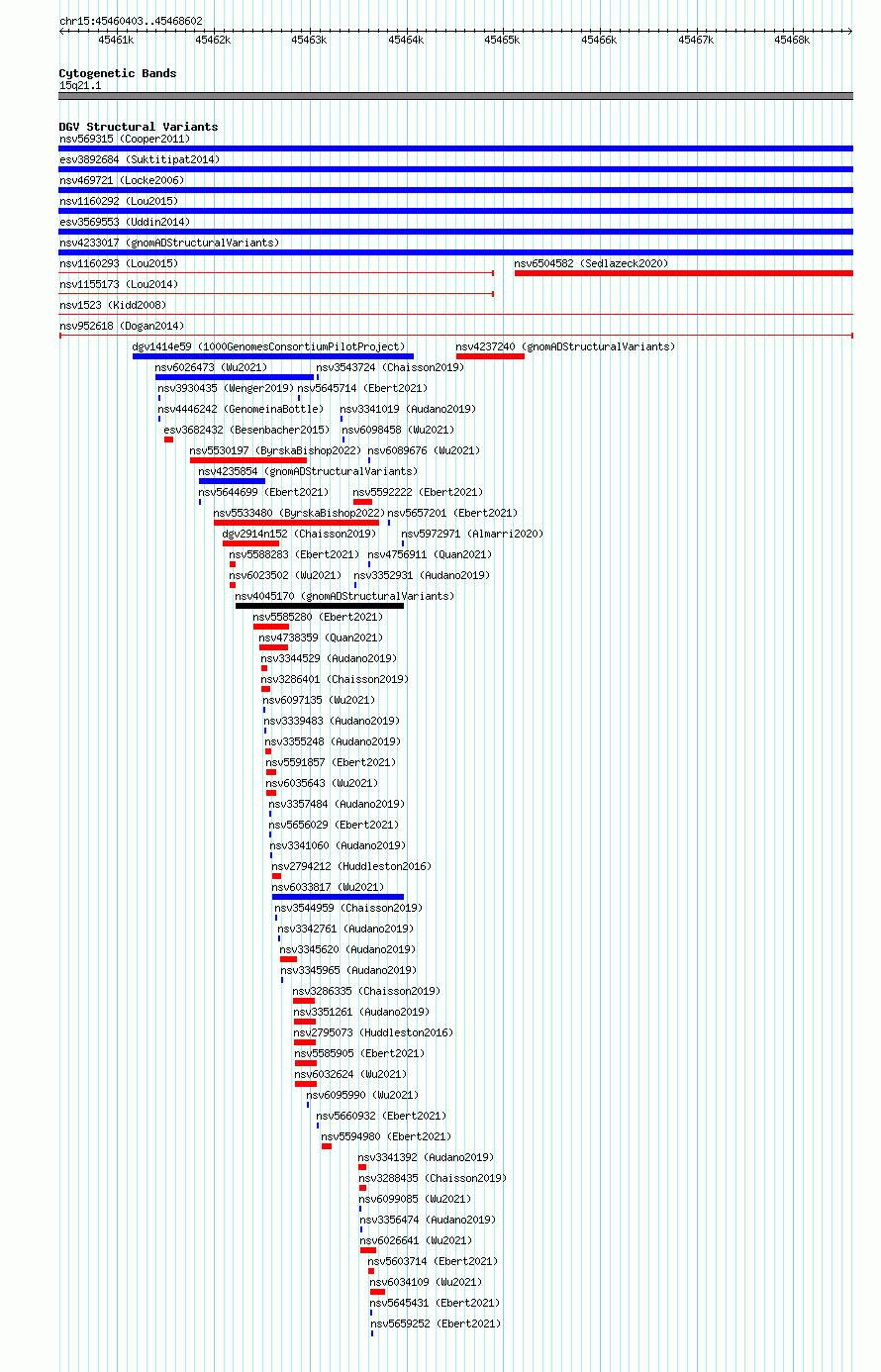This screenshot has height=1372, width=881.
Task: Open nsv2794212 (Huddleston2016) label
Action: pos(351,867)
